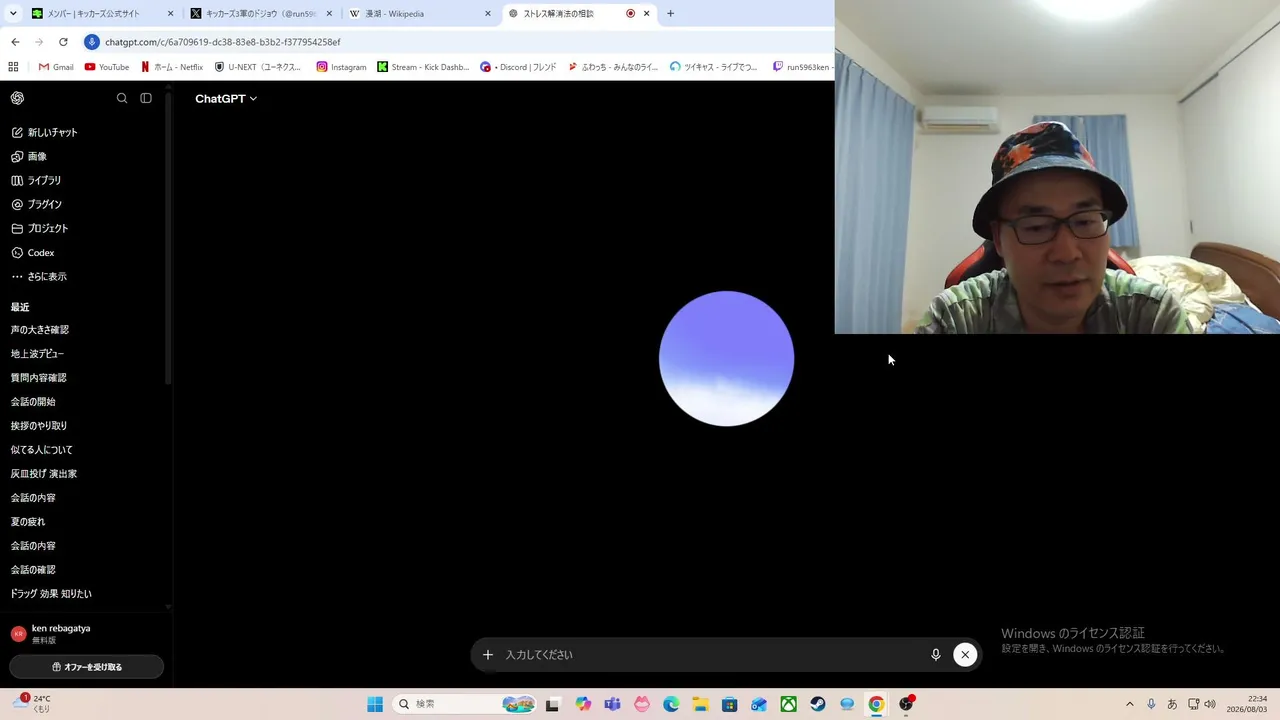Open a new browser tab

click(670, 14)
